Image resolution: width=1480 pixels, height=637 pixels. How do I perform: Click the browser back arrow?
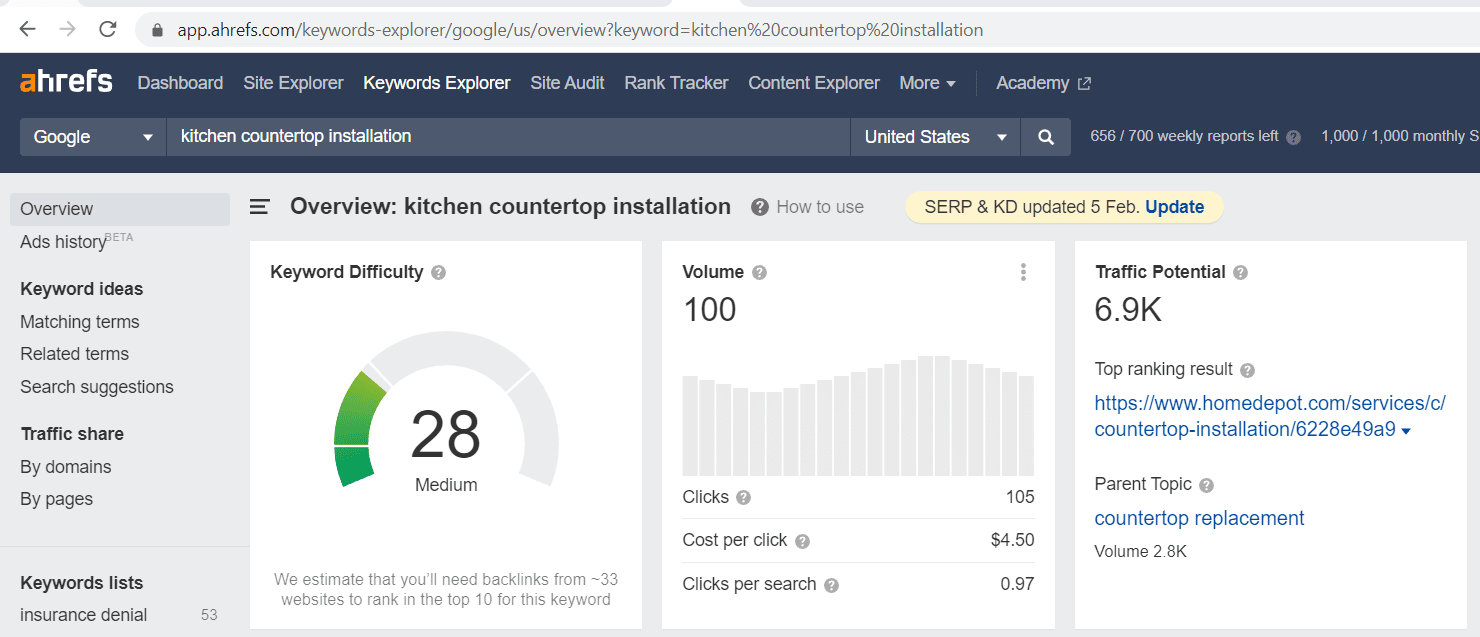28,29
